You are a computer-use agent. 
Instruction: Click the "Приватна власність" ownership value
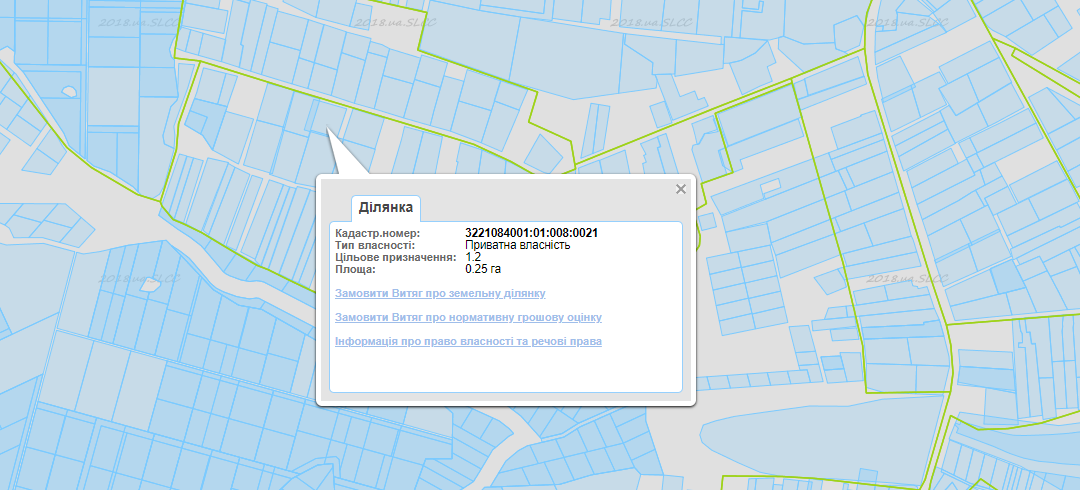click(517, 245)
